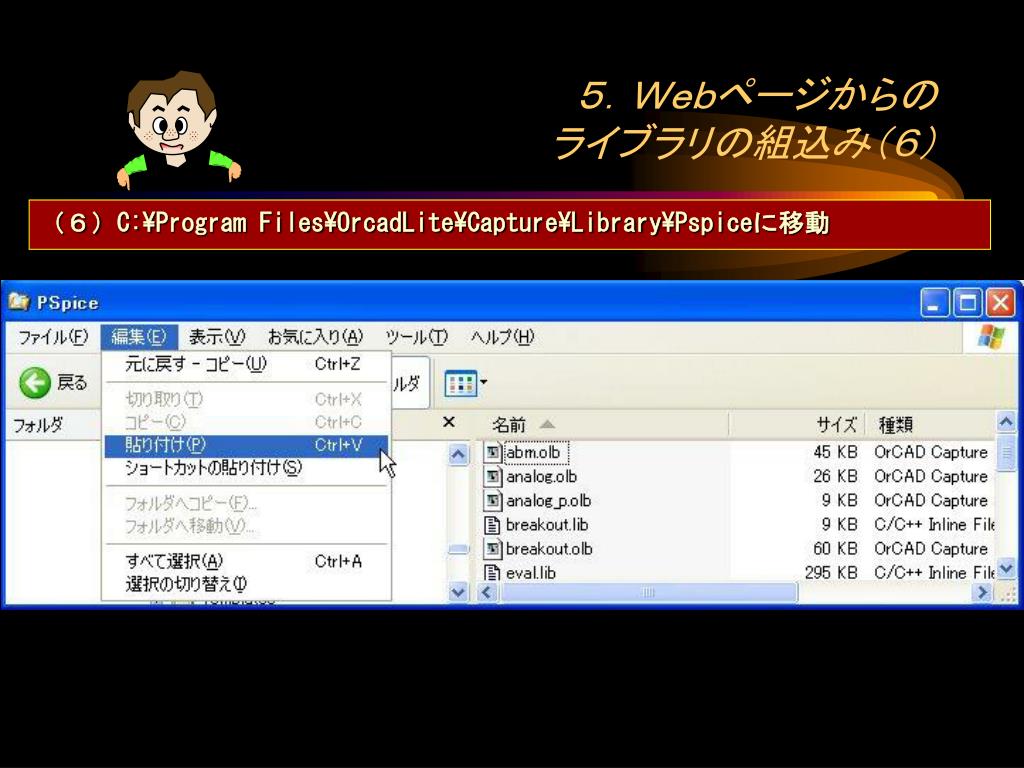Click the eval.lib file icon
Image resolution: width=1024 pixels, height=768 pixels.
pos(493,573)
